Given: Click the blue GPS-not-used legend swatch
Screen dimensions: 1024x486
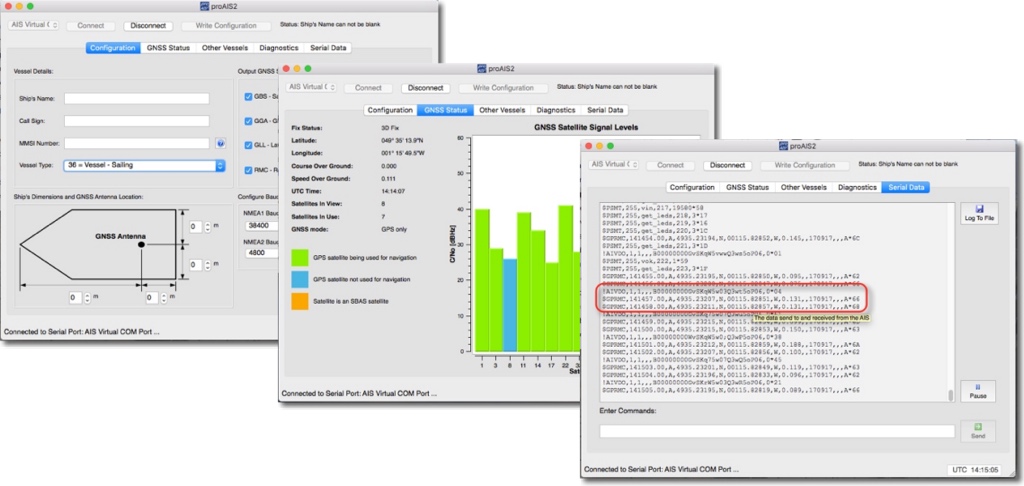Looking at the screenshot, I should tap(300, 280).
